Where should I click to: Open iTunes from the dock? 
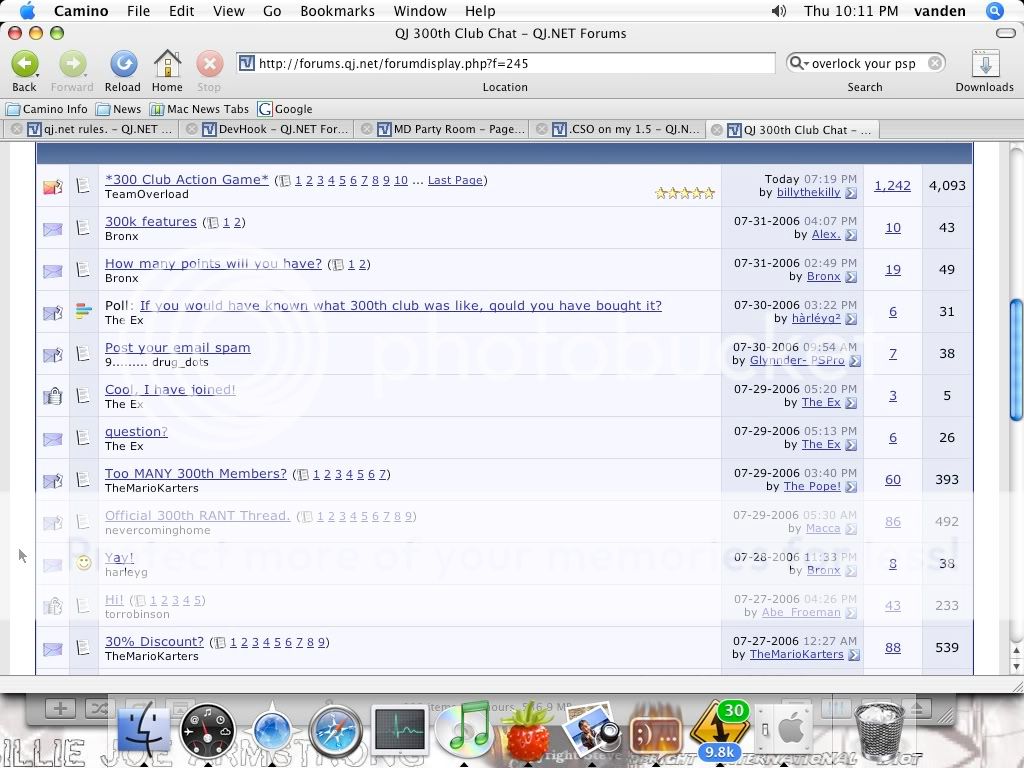tap(464, 728)
